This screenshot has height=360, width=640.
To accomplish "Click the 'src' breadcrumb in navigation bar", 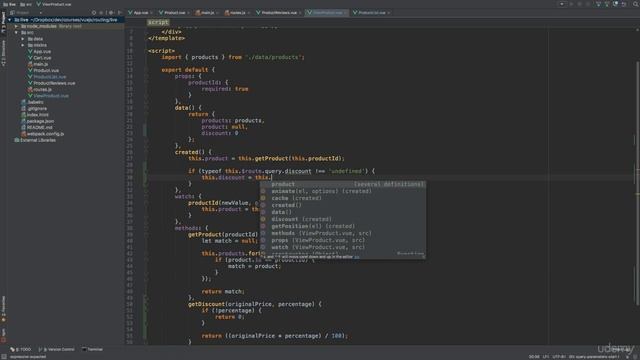I will pyautogui.click(x=26, y=4).
